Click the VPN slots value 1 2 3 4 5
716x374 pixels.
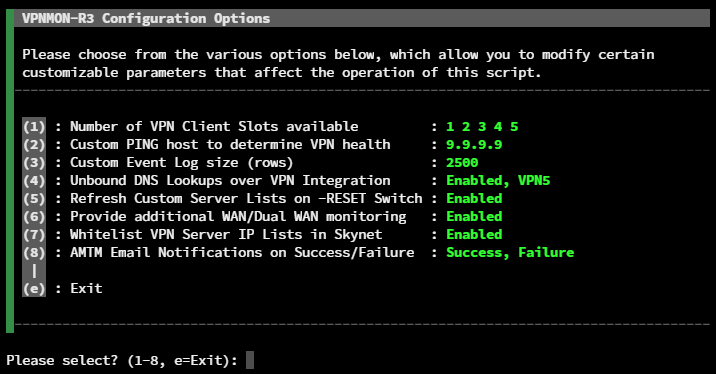coord(482,126)
